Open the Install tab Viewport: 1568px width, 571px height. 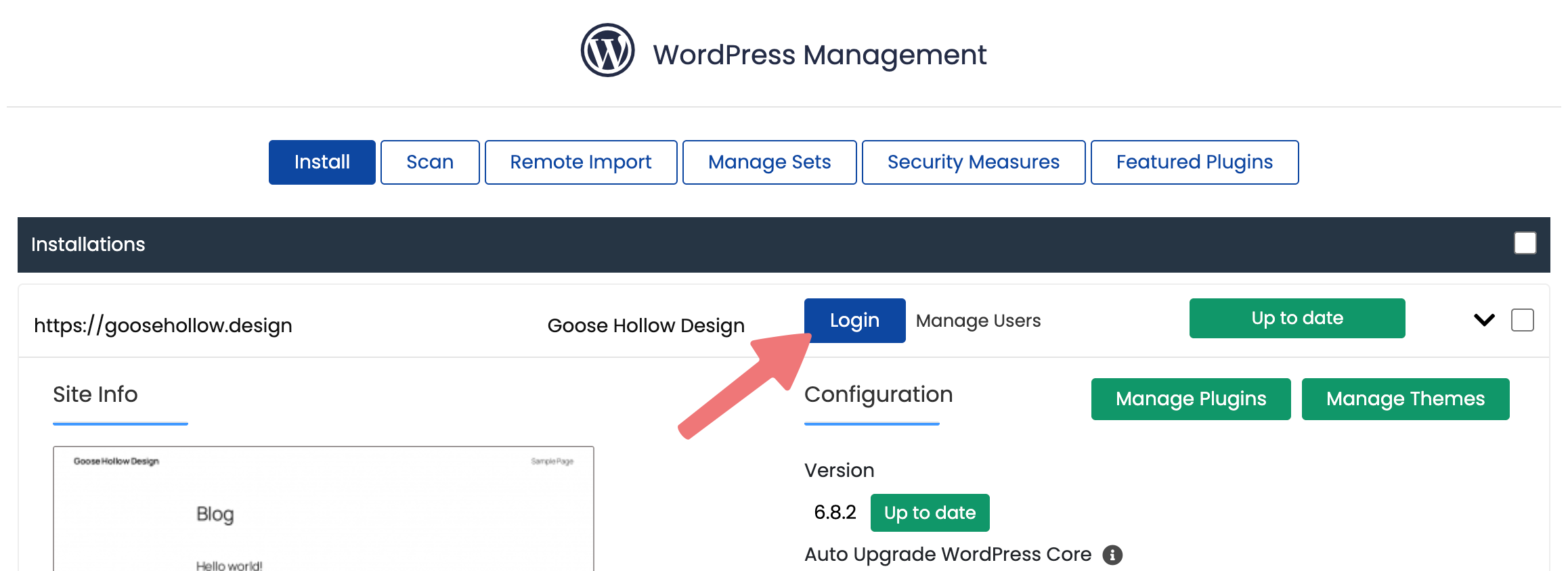pyautogui.click(x=322, y=162)
